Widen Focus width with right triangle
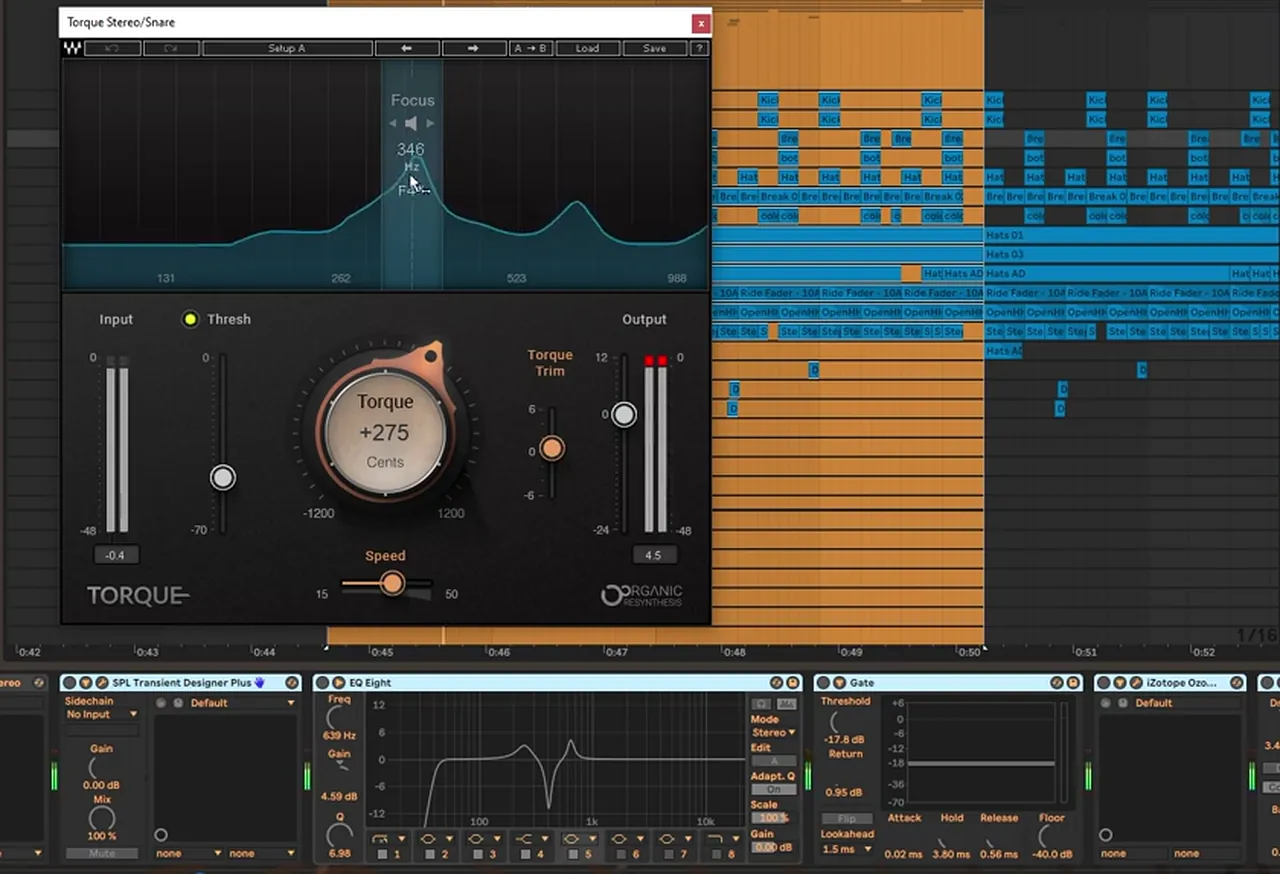The height and width of the screenshot is (874, 1280). pos(431,123)
